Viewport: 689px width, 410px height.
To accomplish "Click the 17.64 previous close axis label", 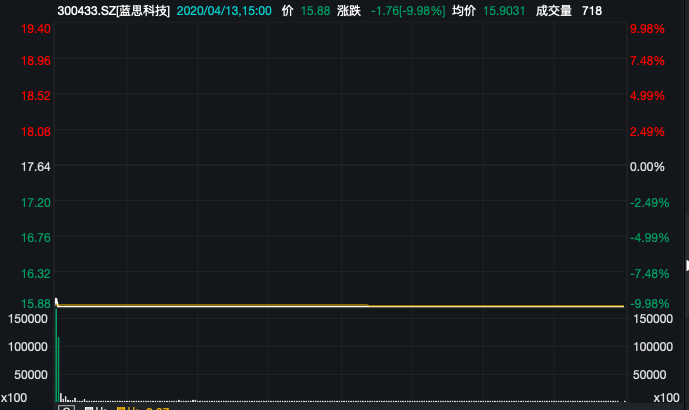I will [36, 167].
